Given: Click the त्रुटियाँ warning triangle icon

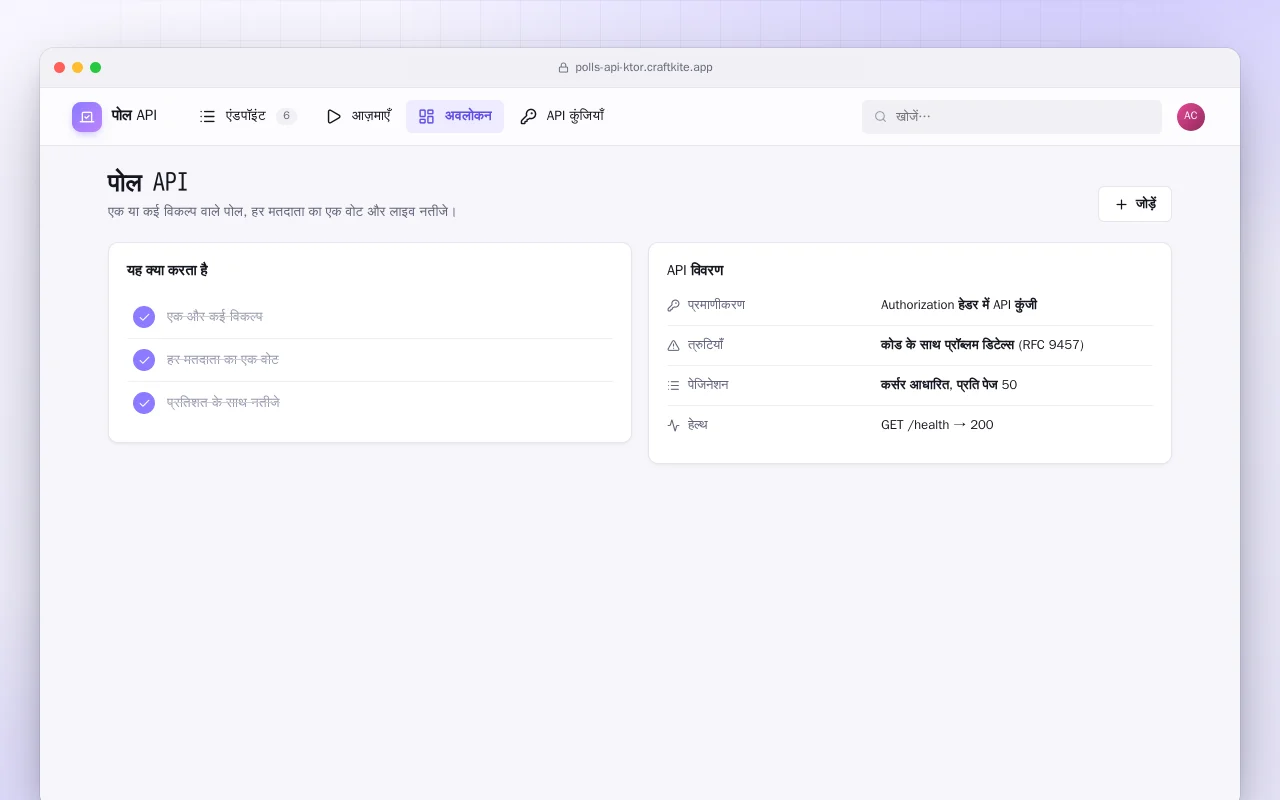Looking at the screenshot, I should point(673,345).
